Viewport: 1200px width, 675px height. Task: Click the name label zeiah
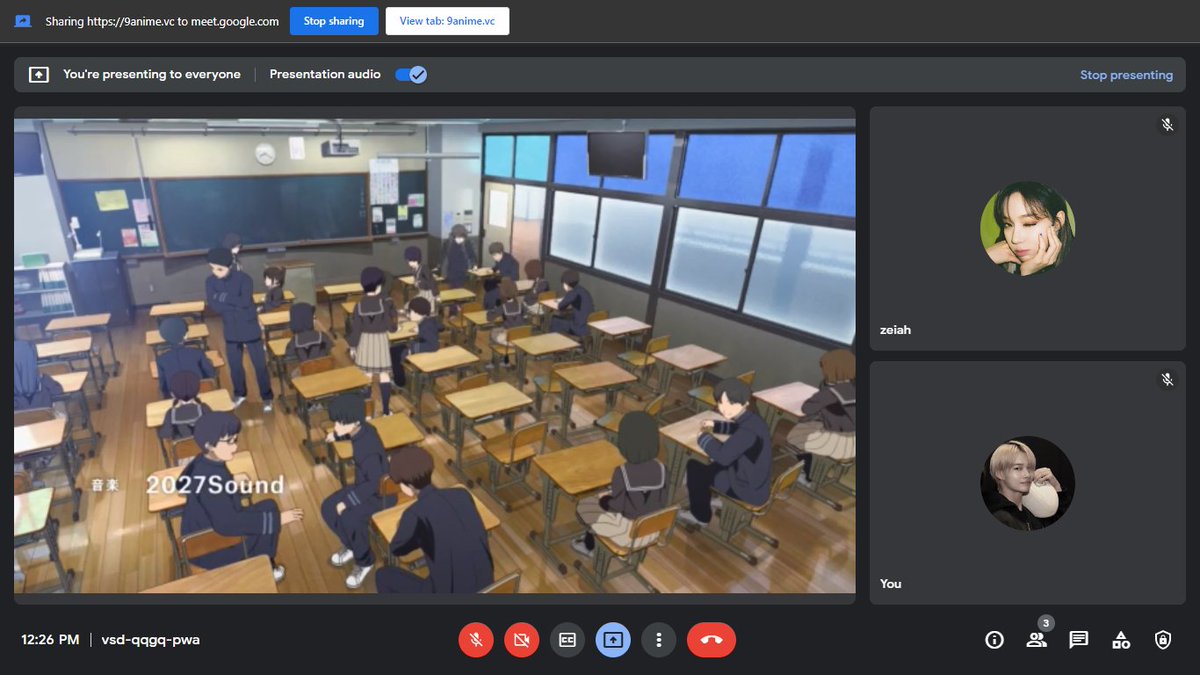896,329
